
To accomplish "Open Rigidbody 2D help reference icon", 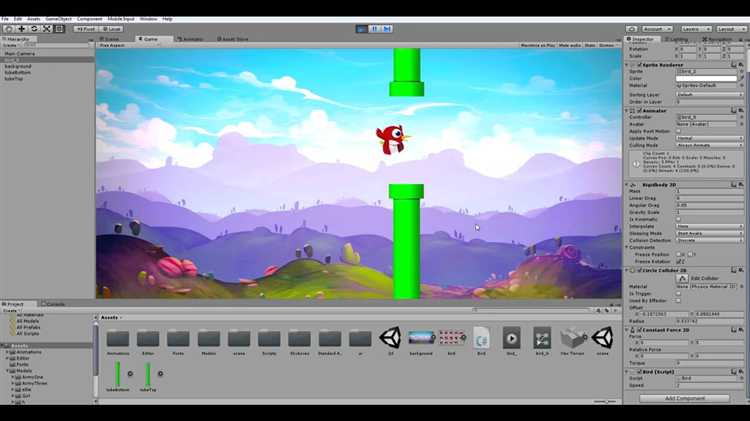I will coord(734,185).
